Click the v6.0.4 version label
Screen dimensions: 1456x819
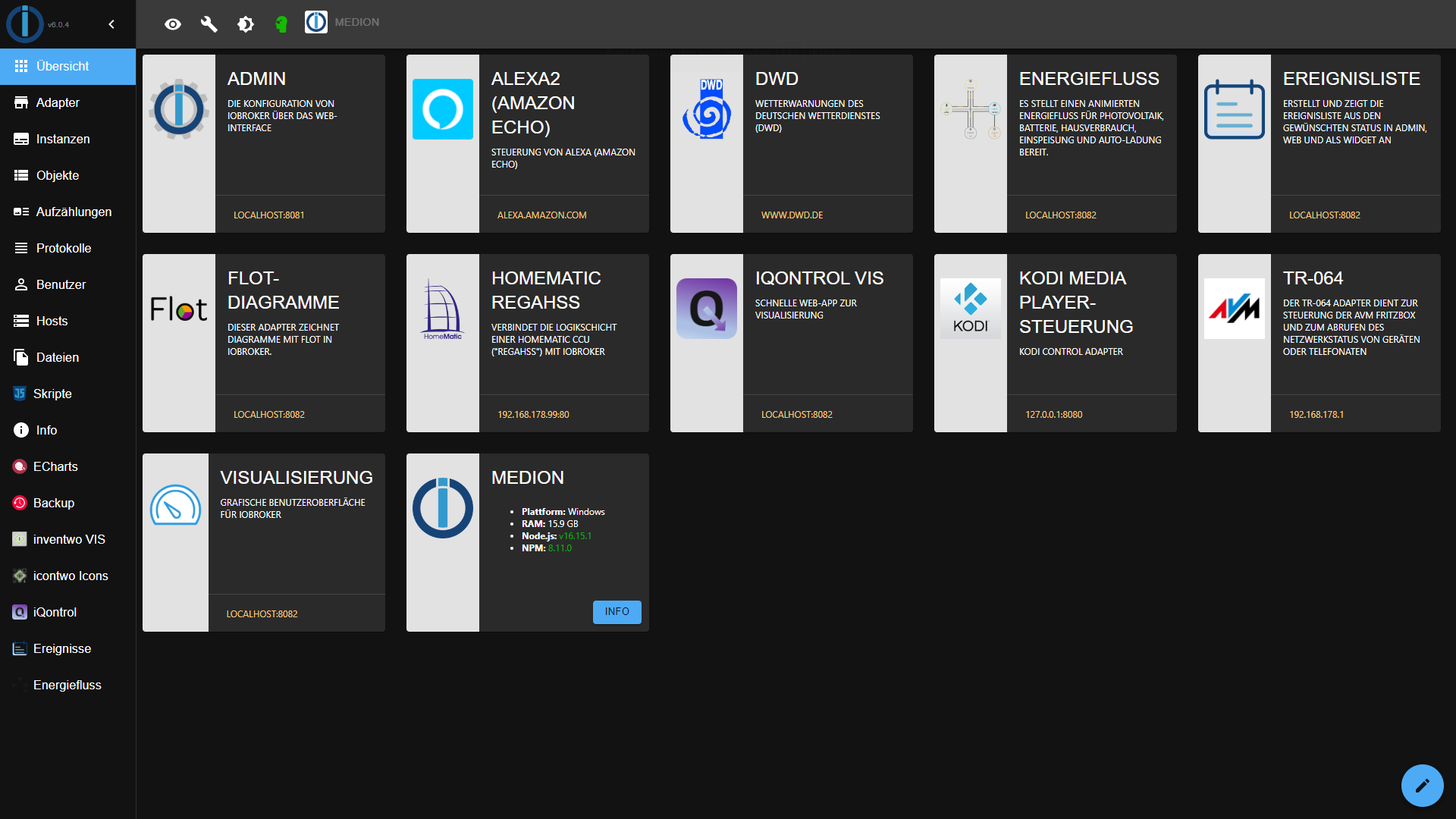(58, 25)
